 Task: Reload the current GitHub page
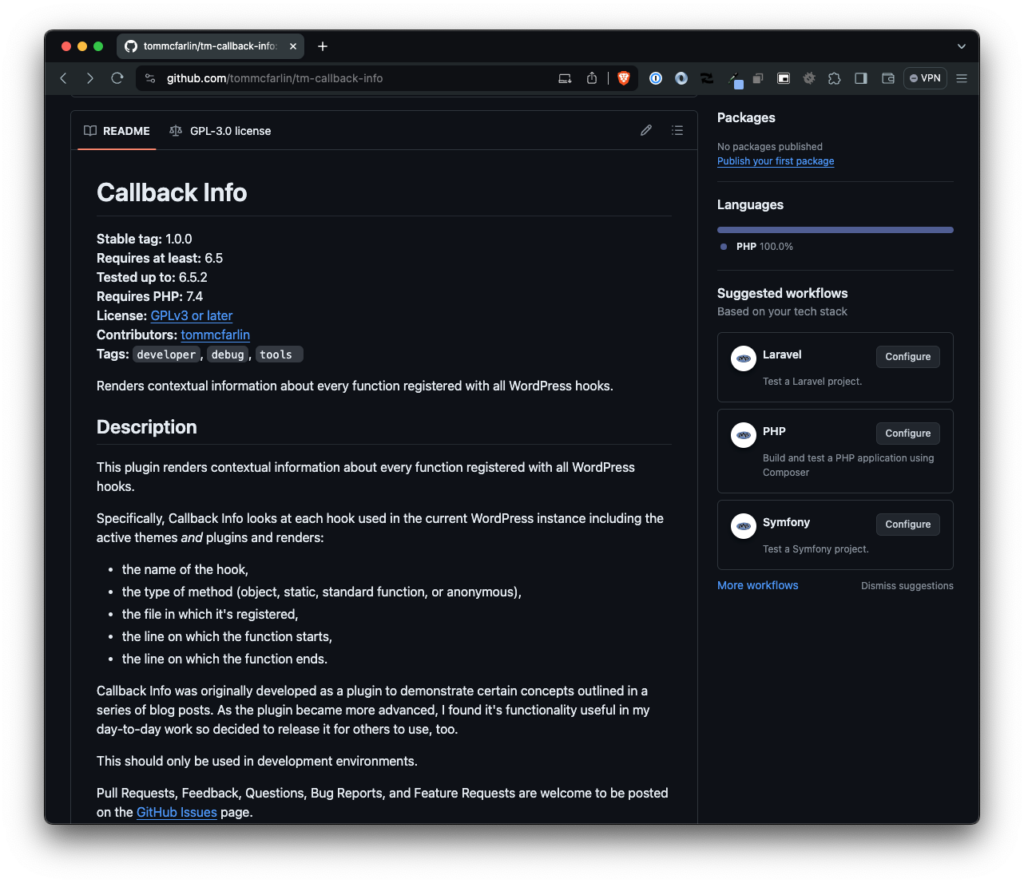[x=117, y=78]
